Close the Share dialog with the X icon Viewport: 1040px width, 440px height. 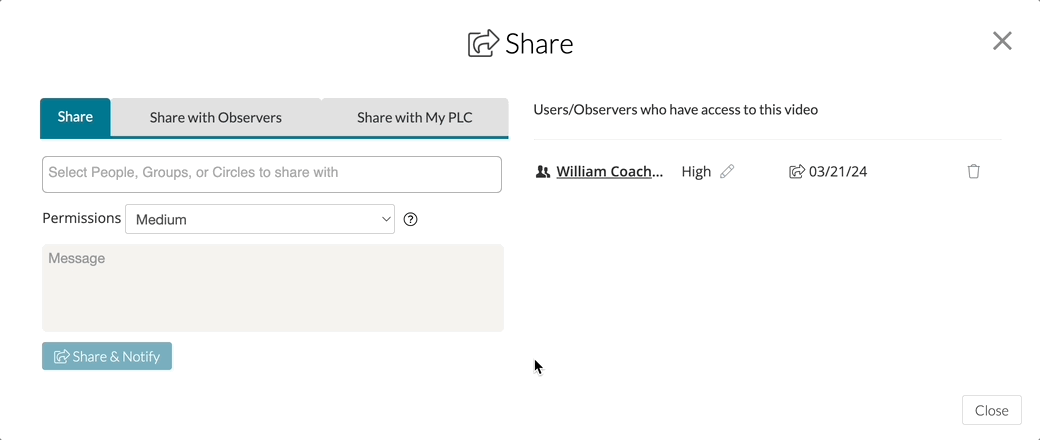point(1002,41)
